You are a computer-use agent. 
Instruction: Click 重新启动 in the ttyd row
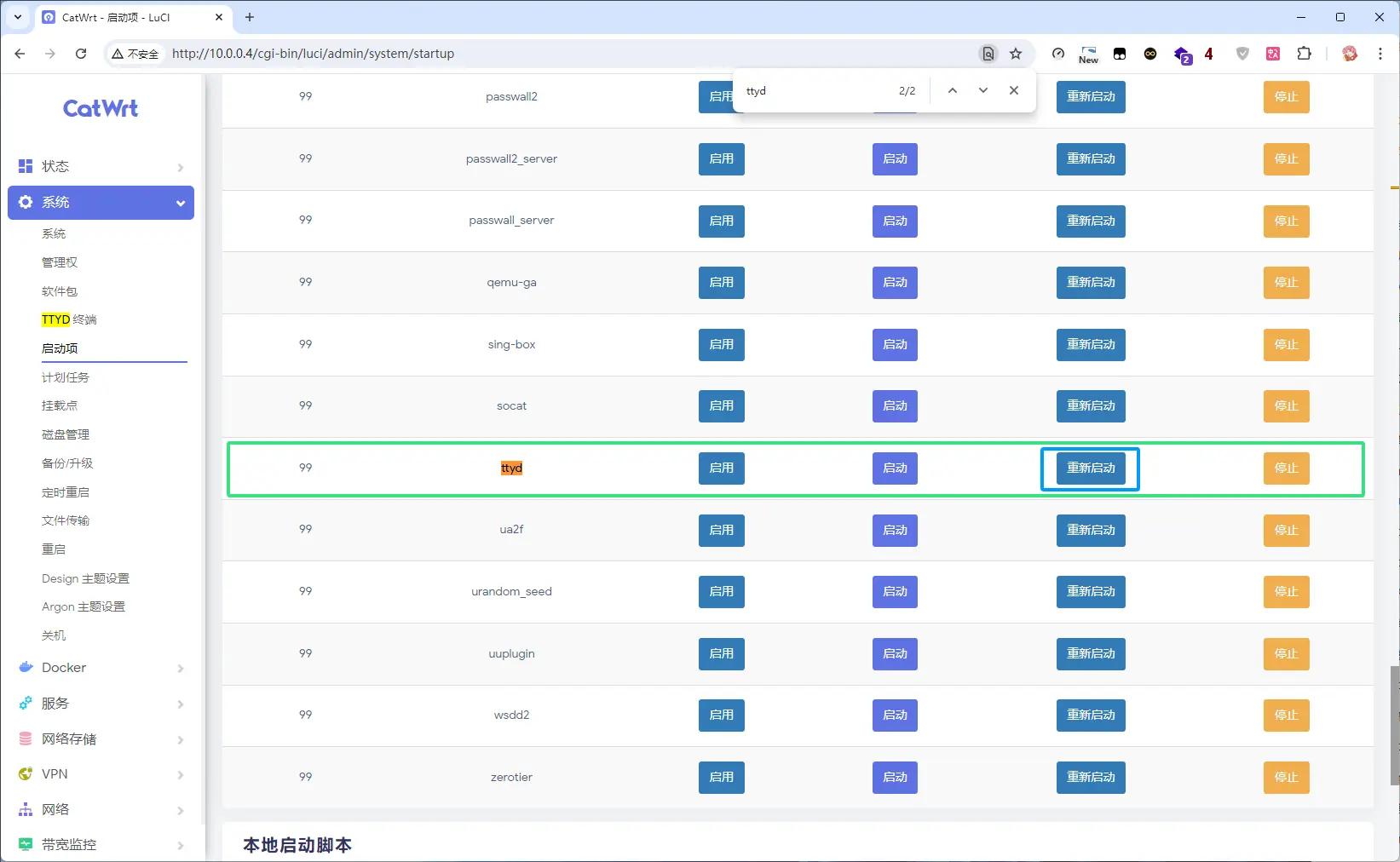1091,468
